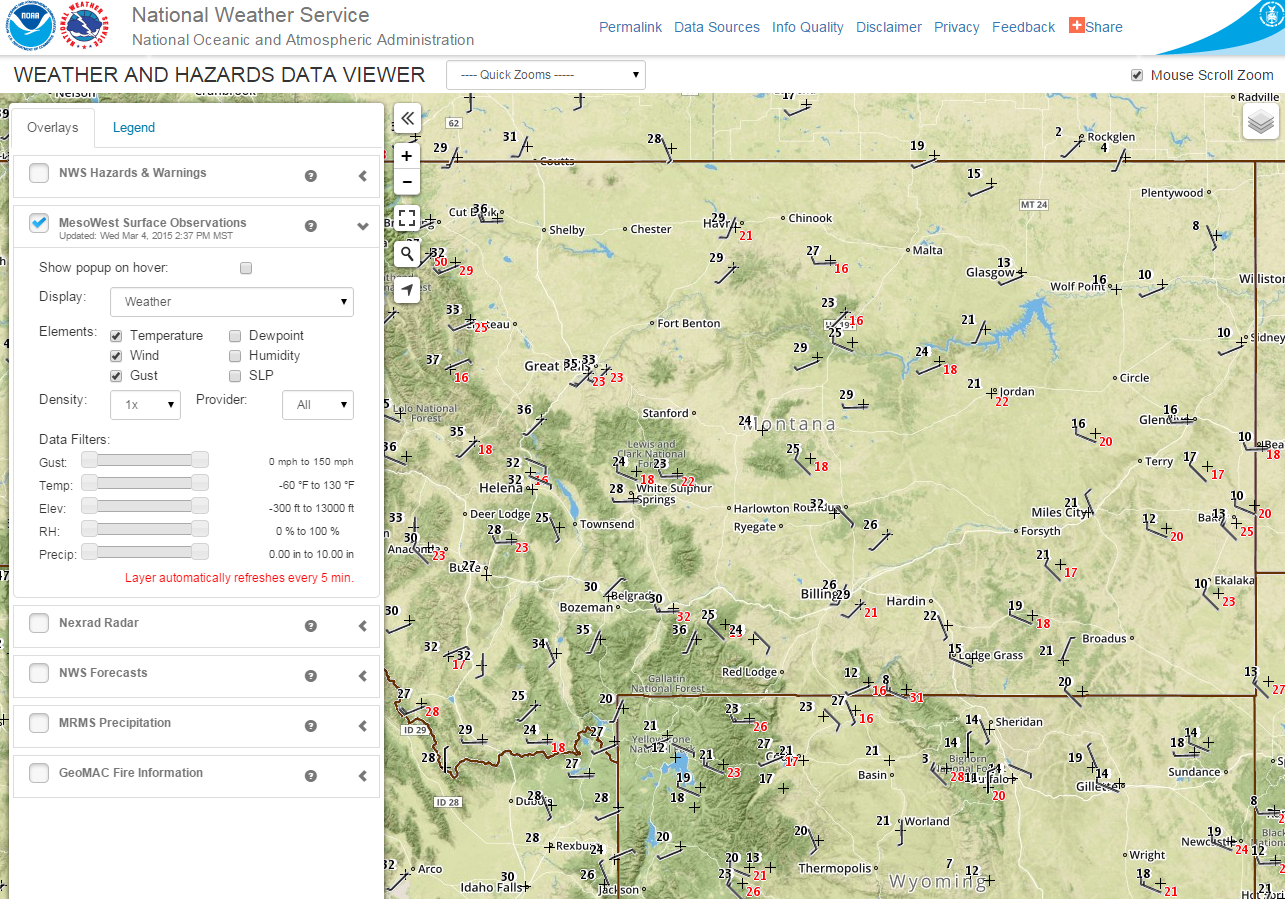Enable MRMS Precipitation overlay
Screen dimensions: 1285x899
click(x=39, y=723)
